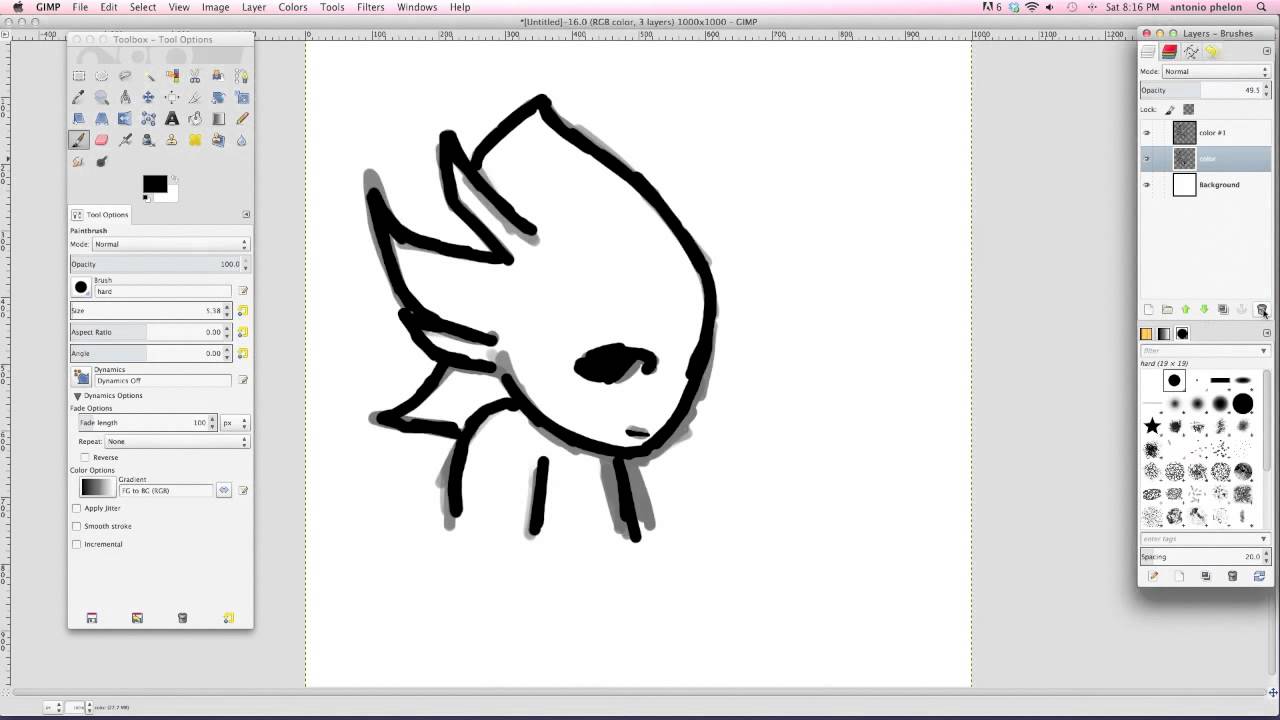Viewport: 1280px width, 720px height.
Task: Select the large black circle brush thumbnail
Action: click(x=1243, y=404)
